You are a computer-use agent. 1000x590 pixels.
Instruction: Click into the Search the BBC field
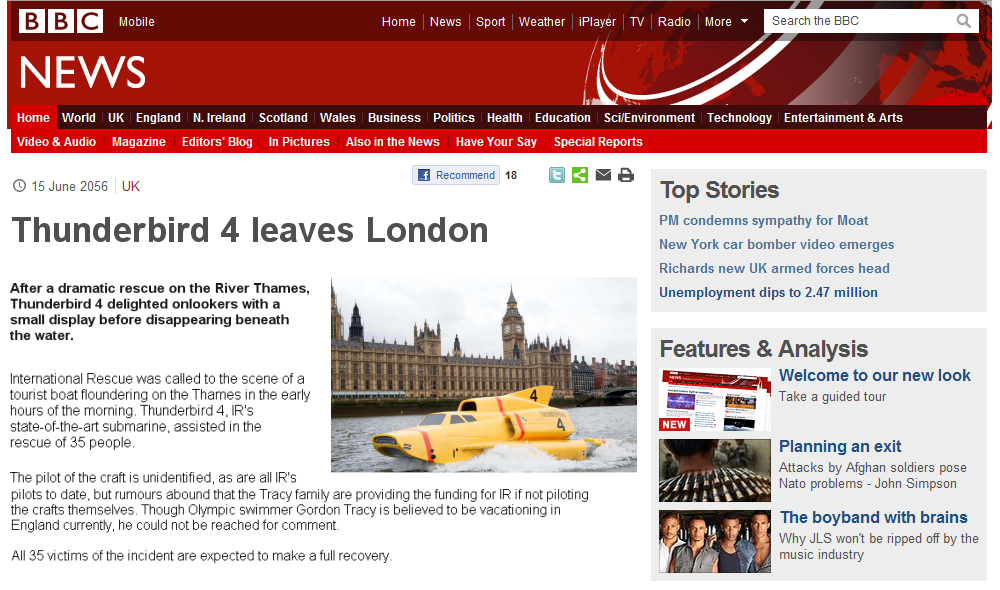click(861, 21)
